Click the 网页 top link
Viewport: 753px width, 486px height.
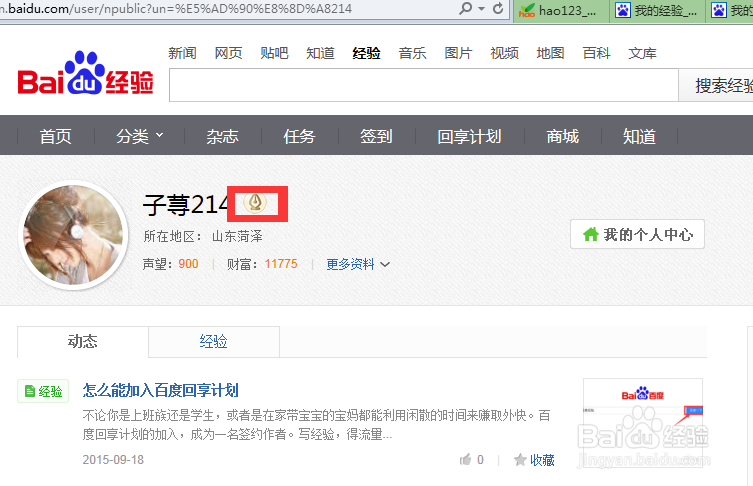tap(229, 53)
